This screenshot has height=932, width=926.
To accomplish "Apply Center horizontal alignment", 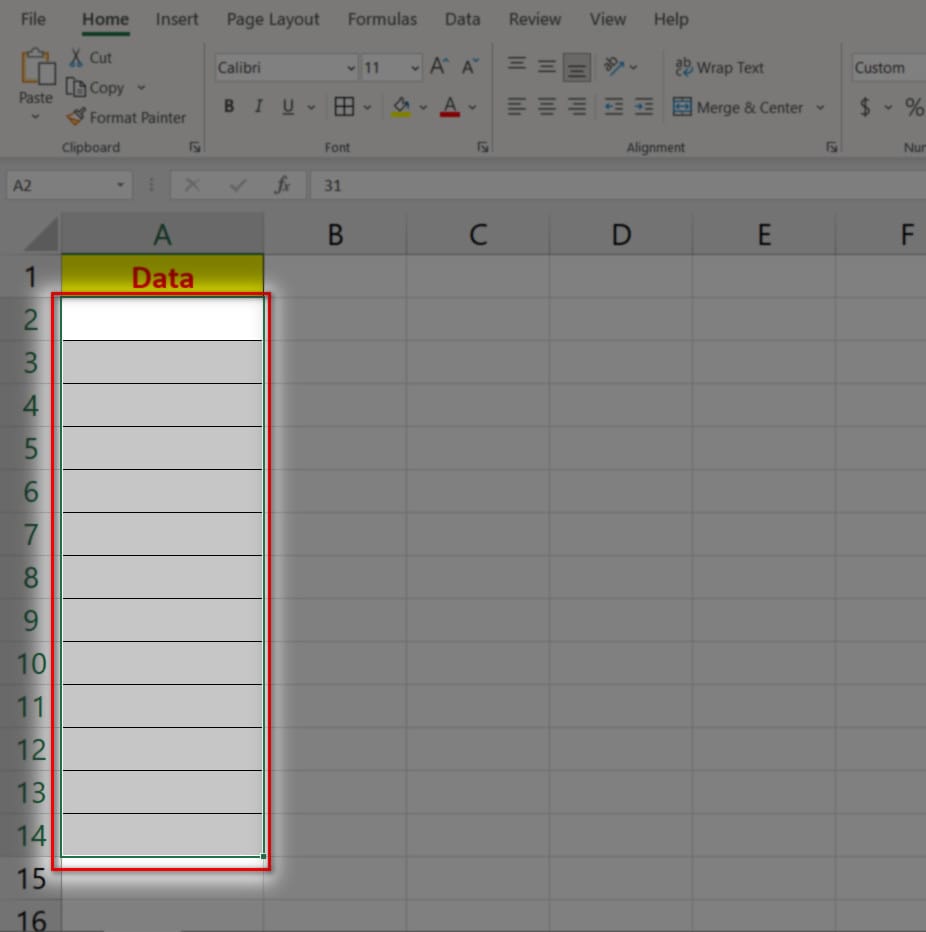I will coord(546,107).
